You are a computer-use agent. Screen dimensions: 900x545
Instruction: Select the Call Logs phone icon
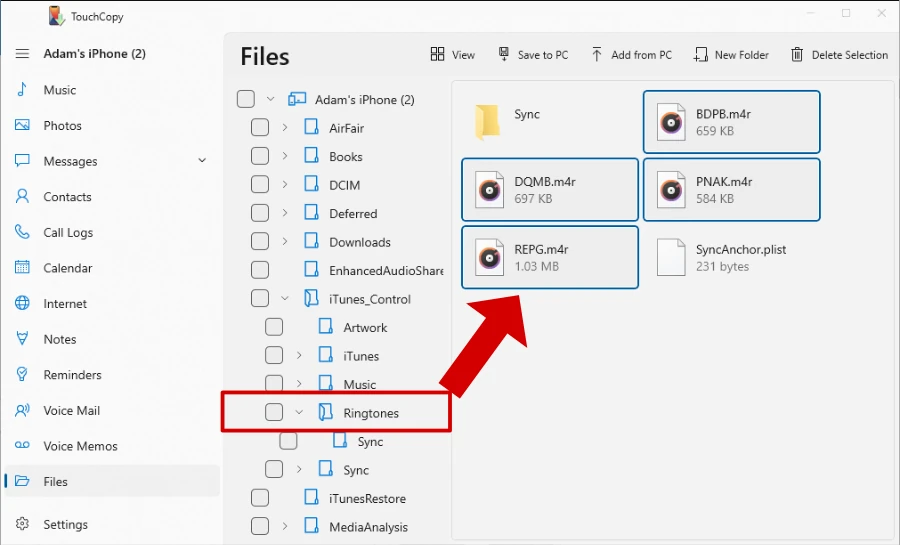[22, 232]
